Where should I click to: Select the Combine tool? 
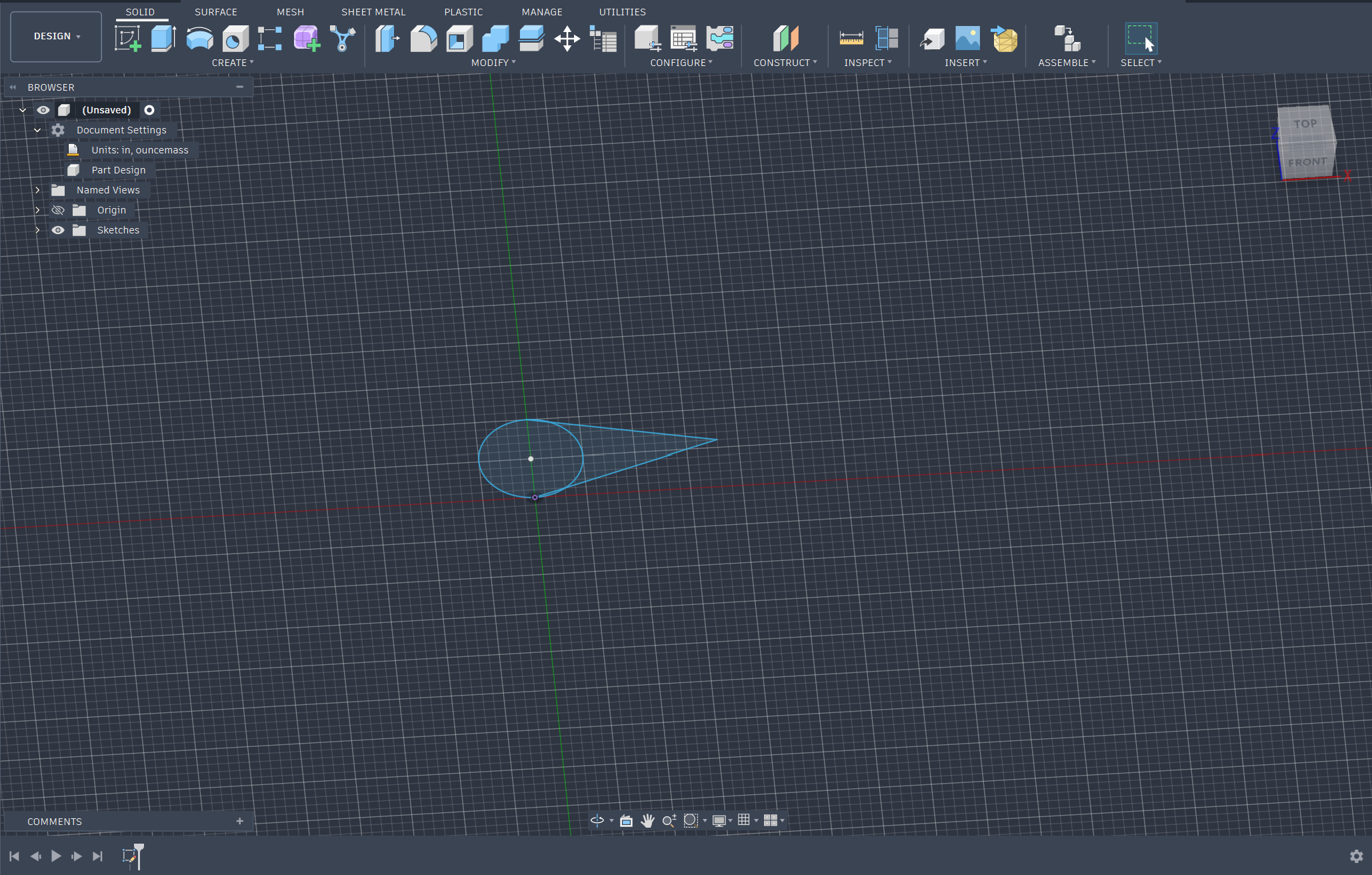[495, 39]
